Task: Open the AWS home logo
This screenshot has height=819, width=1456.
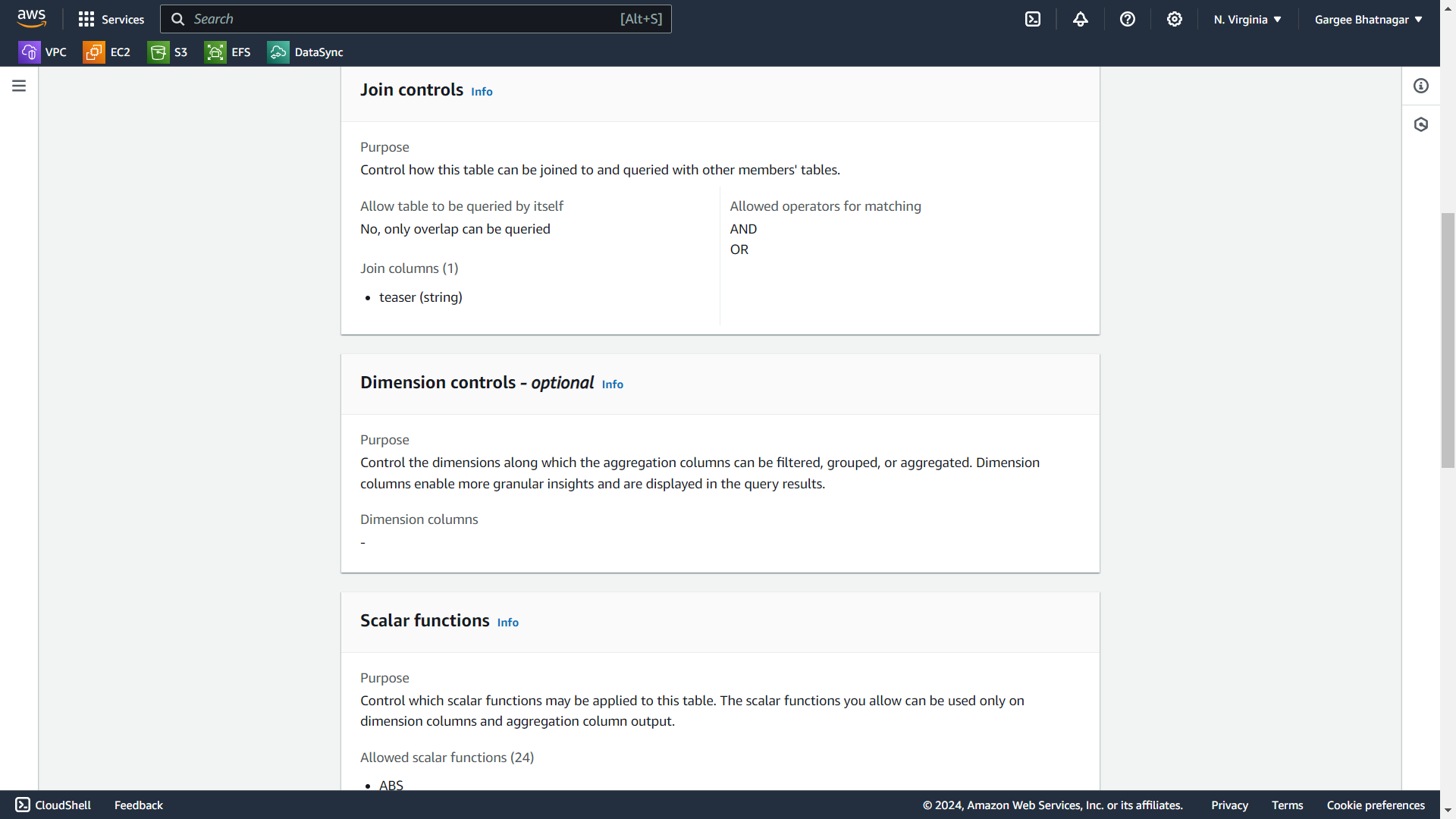Action: point(31,18)
